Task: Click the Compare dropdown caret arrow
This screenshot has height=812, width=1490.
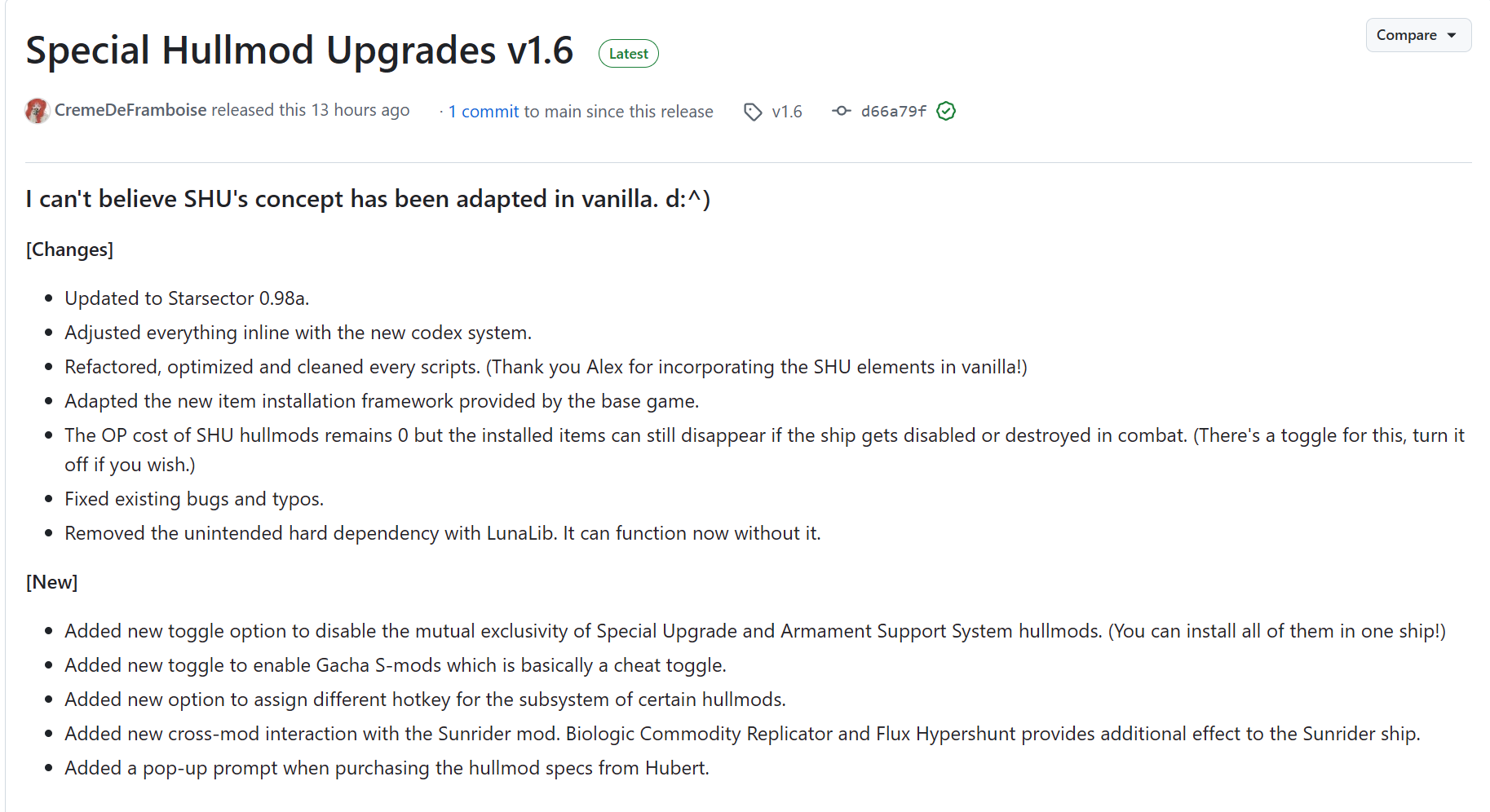Action: 1452,35
